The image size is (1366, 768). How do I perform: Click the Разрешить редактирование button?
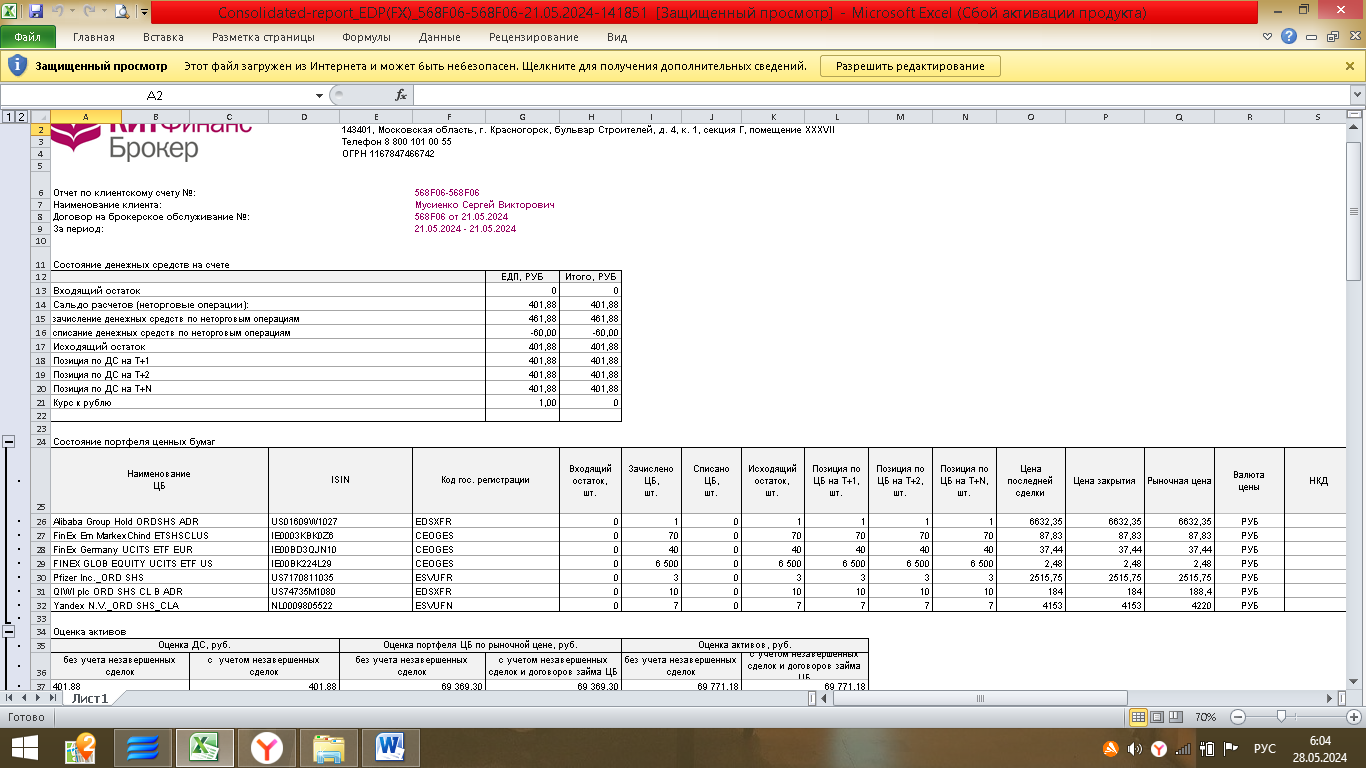coord(909,66)
